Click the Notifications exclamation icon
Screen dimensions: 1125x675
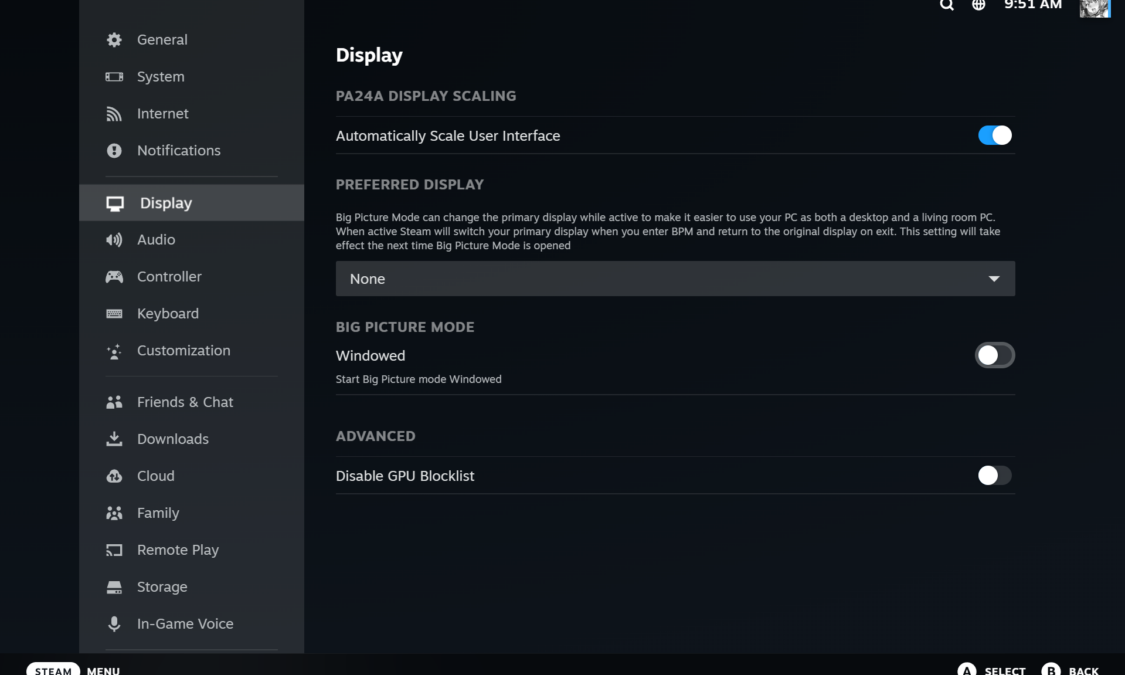[x=114, y=151]
